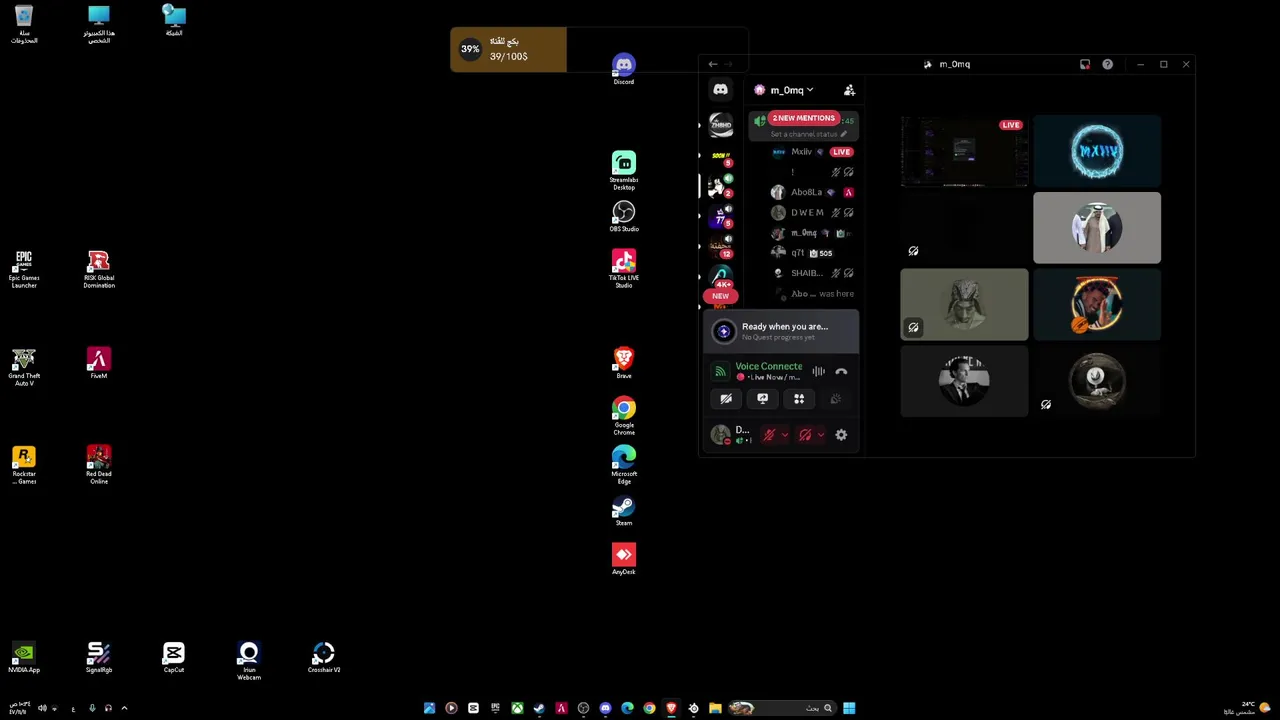1280x720 pixels.
Task: Focus the MXIIV glowing ring video tile
Action: 1097,151
